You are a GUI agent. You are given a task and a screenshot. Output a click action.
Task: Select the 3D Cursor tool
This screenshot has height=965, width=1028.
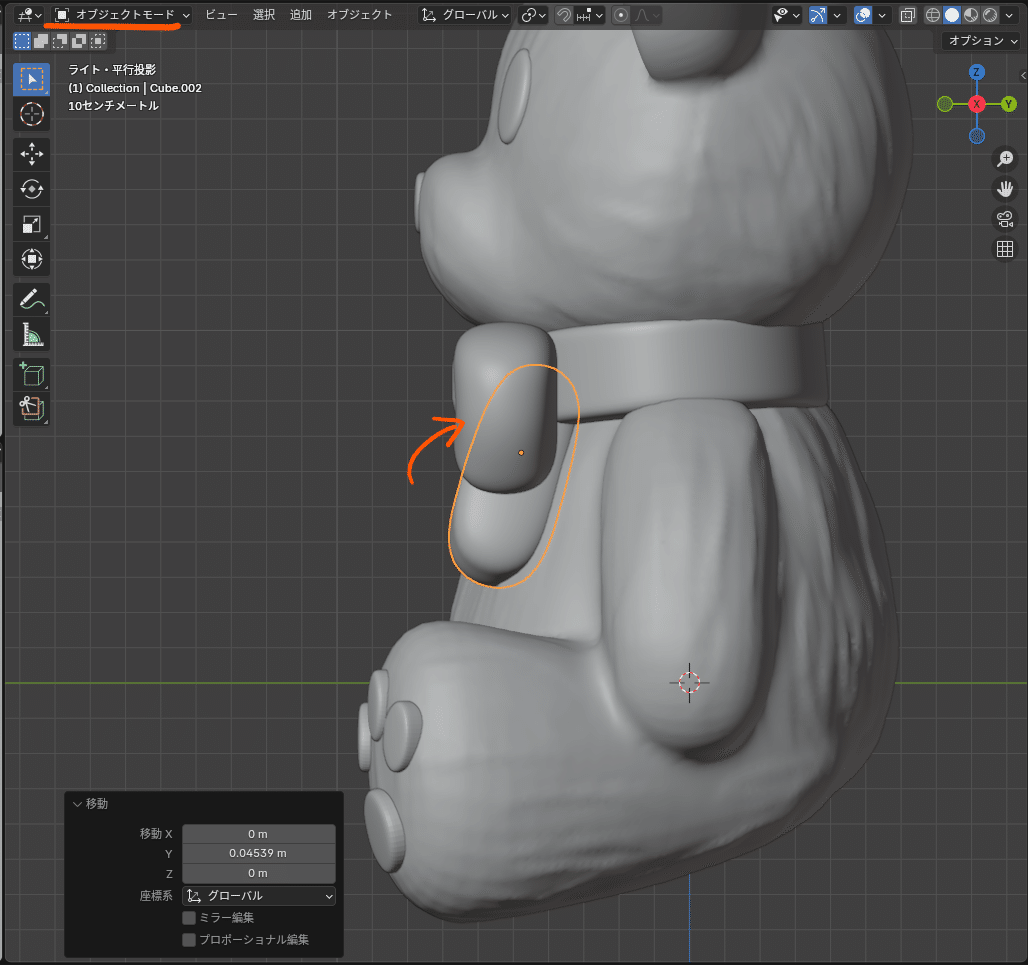coord(31,115)
